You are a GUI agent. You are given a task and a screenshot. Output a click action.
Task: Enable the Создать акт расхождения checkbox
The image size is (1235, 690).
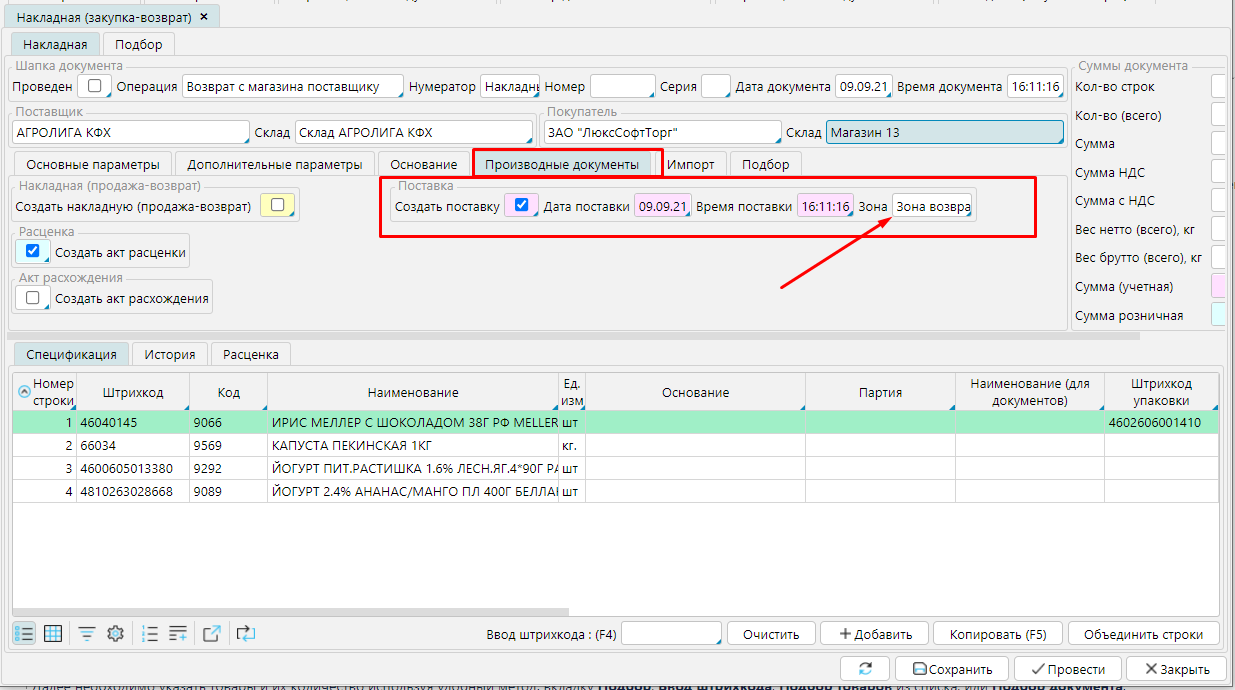[33, 297]
